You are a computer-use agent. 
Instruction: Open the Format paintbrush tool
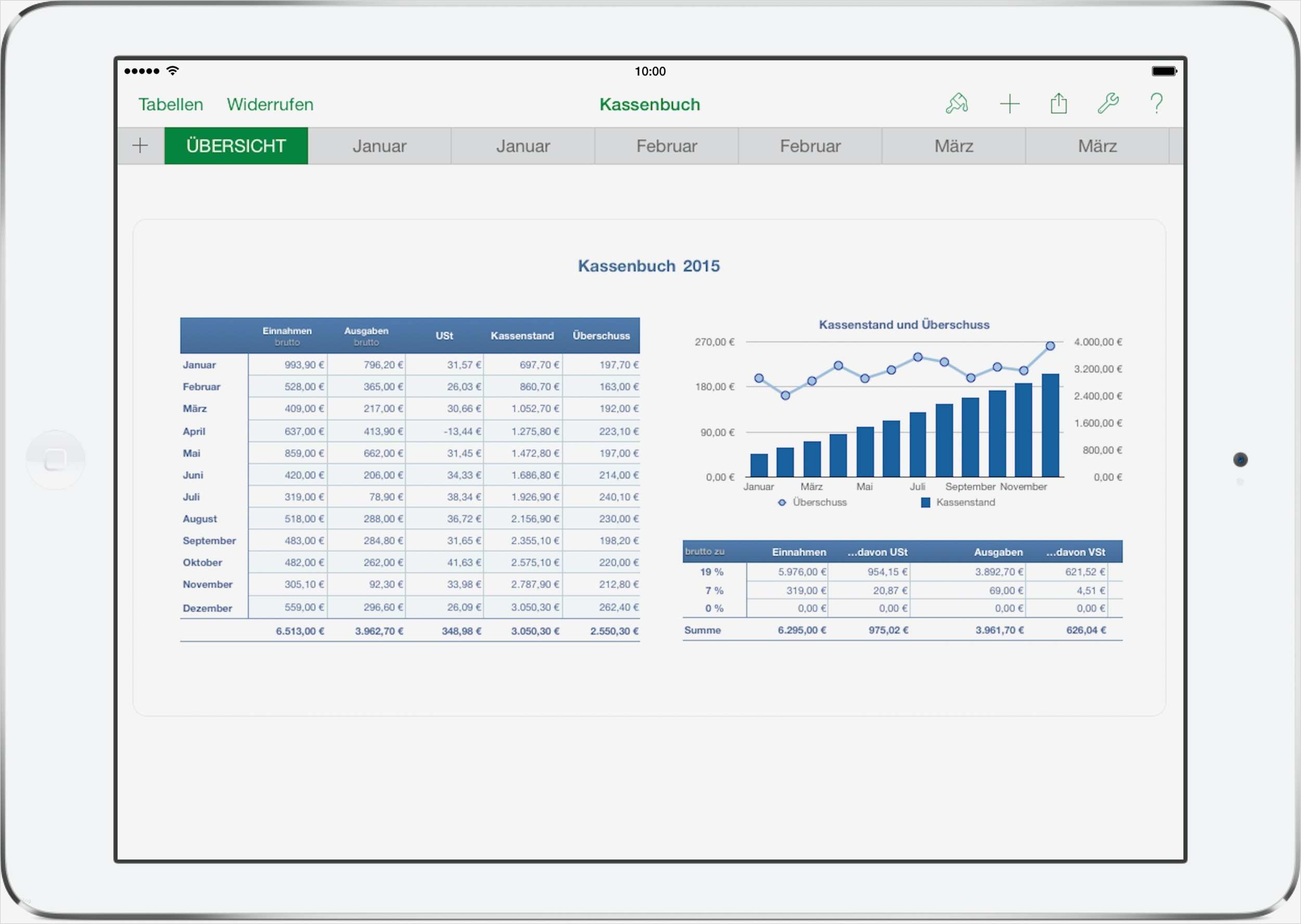point(957,104)
